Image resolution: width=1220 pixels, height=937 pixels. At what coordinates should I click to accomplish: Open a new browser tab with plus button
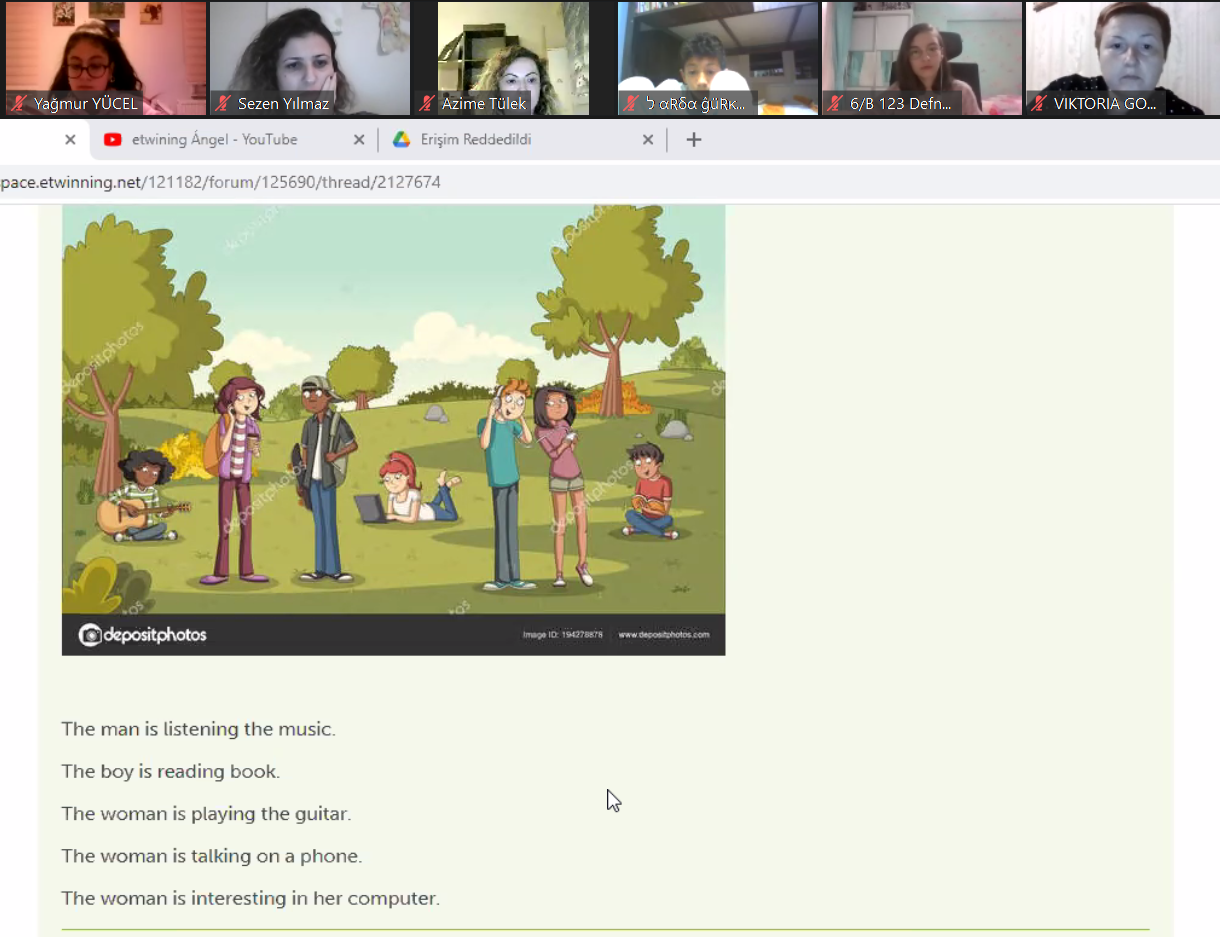tap(694, 140)
